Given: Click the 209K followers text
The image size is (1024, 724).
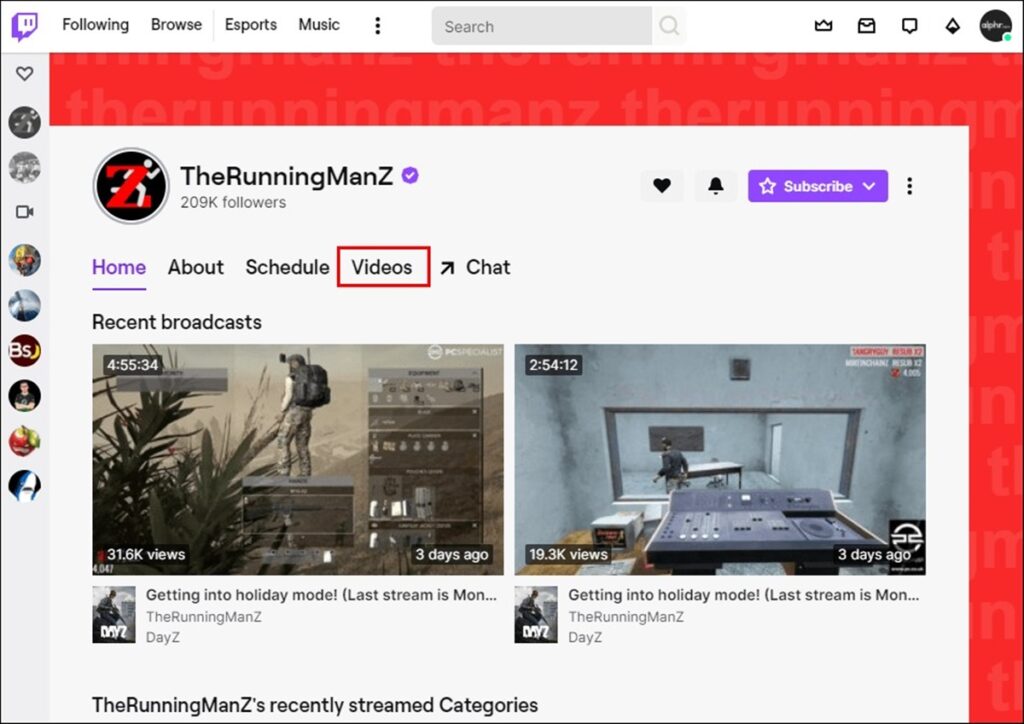Looking at the screenshot, I should pos(233,202).
